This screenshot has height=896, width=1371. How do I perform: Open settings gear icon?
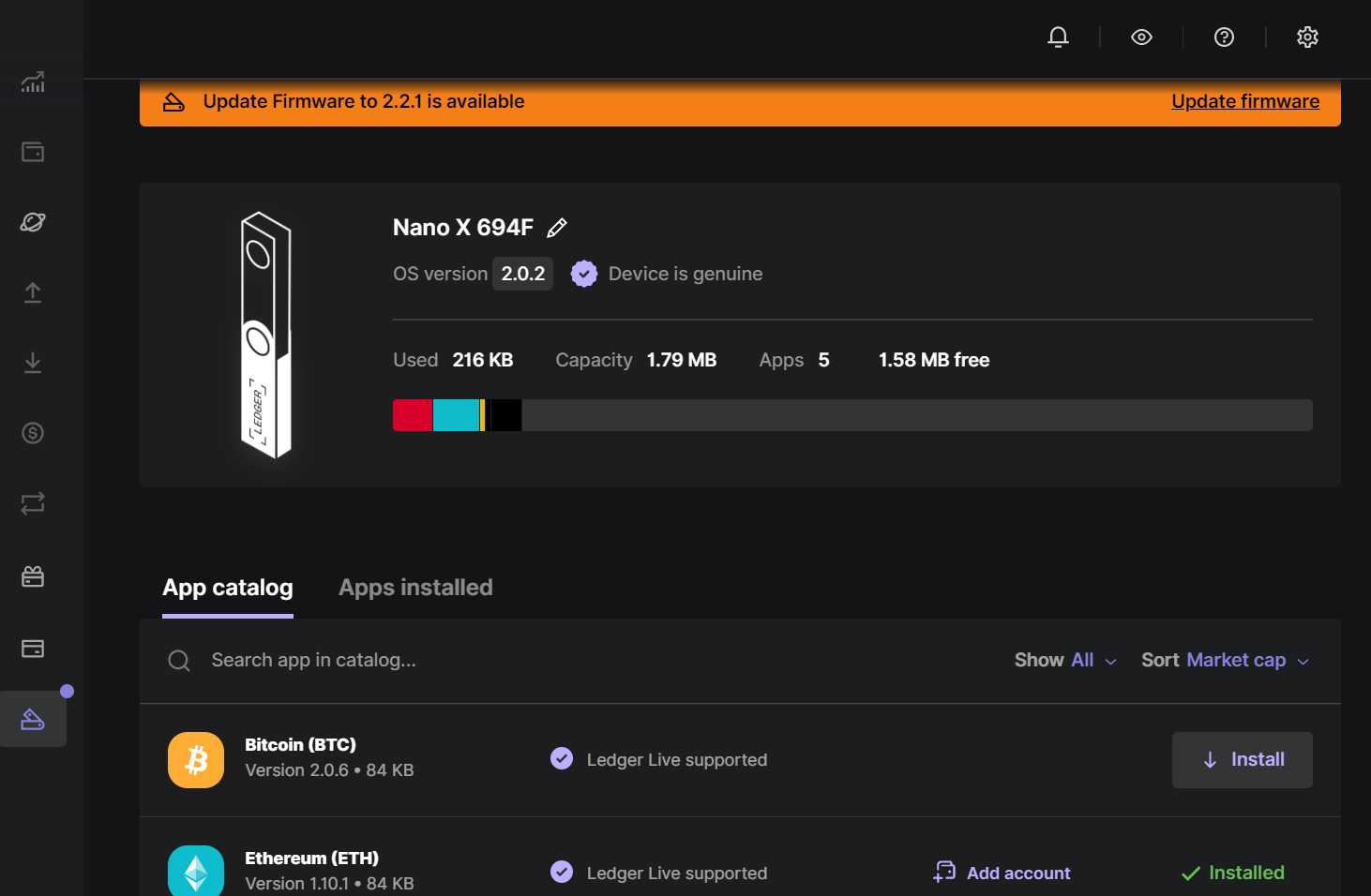[x=1307, y=37]
